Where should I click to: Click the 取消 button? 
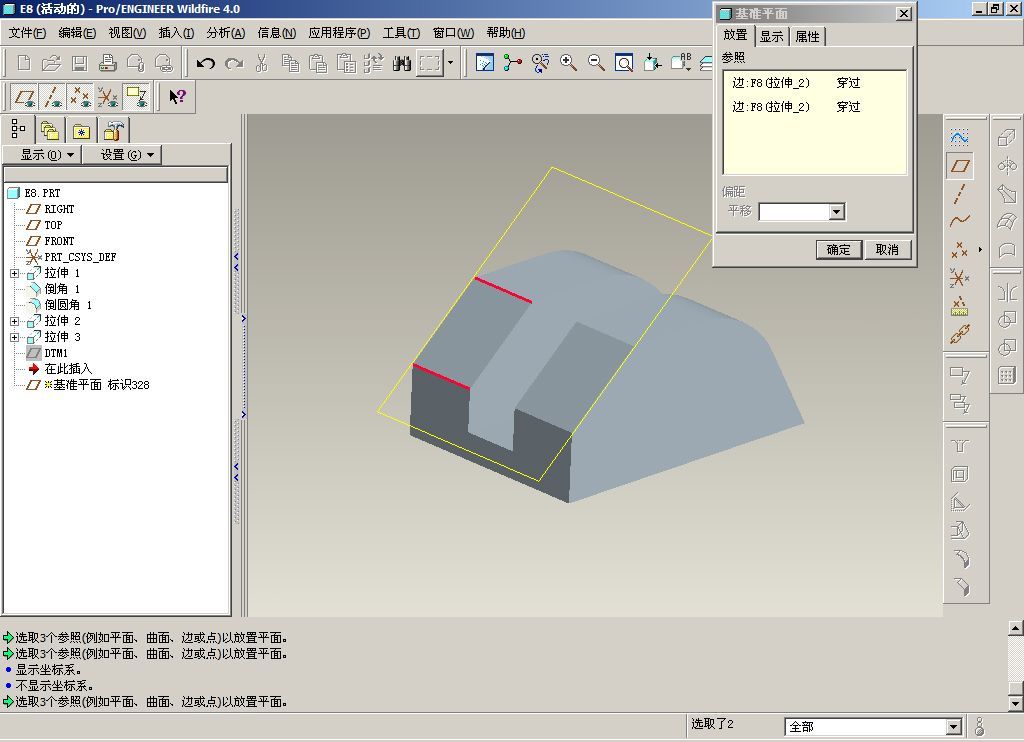887,250
